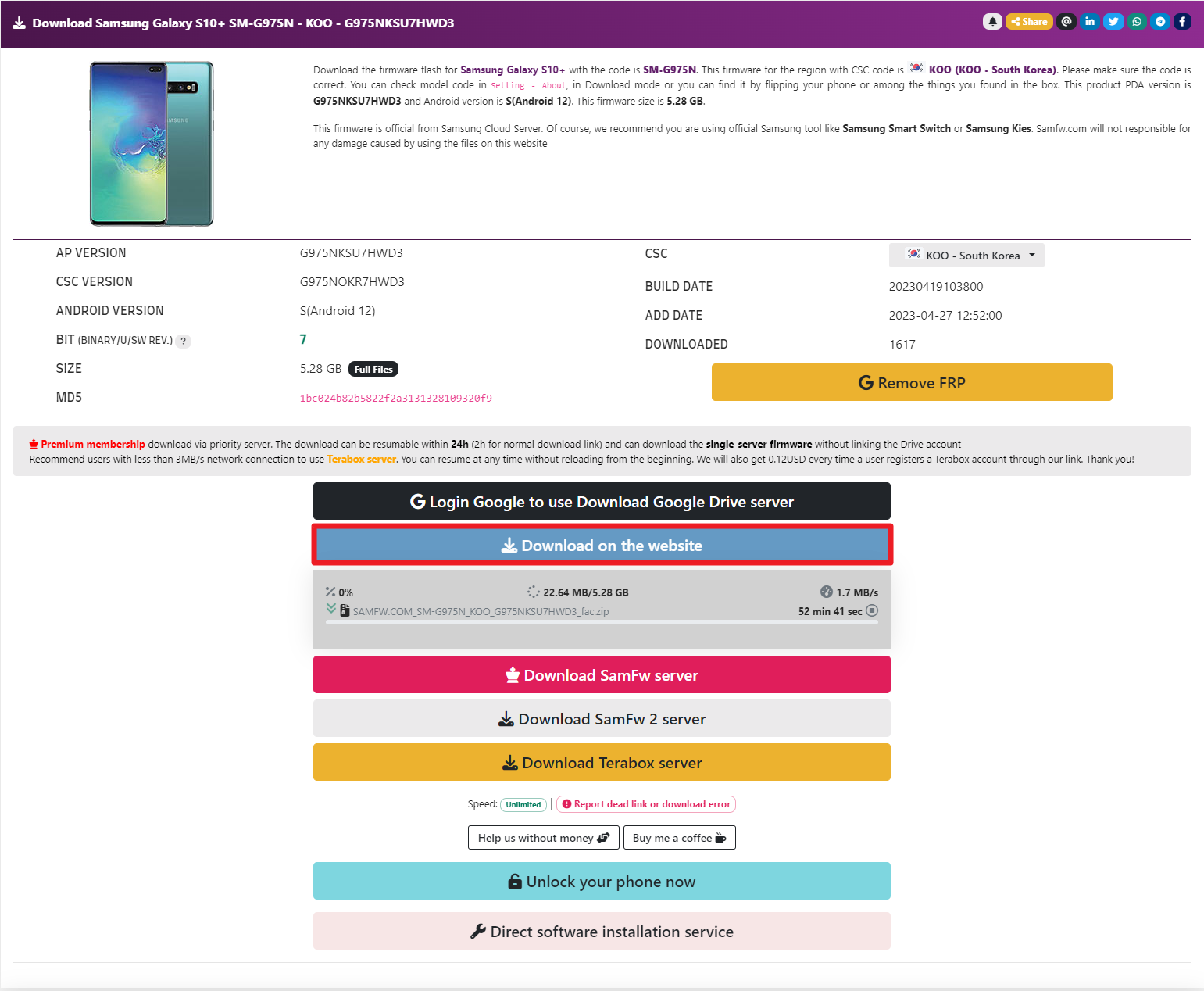Click Download on the website button
The height and width of the screenshot is (991, 1204).
click(602, 545)
